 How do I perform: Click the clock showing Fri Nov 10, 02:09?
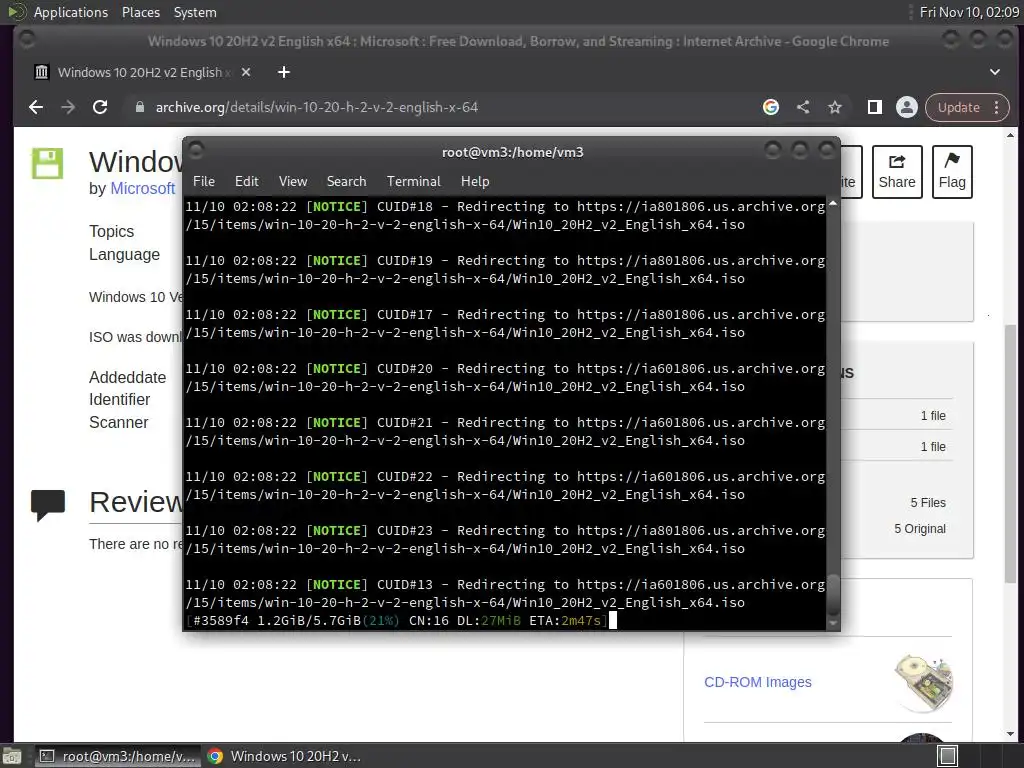(x=969, y=12)
